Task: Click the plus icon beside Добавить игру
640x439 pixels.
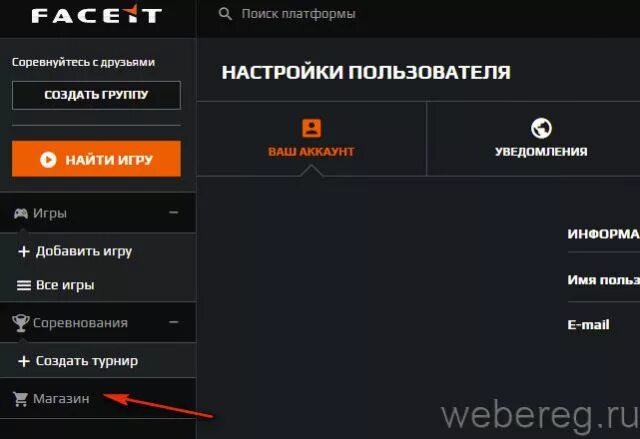Action: [x=24, y=251]
